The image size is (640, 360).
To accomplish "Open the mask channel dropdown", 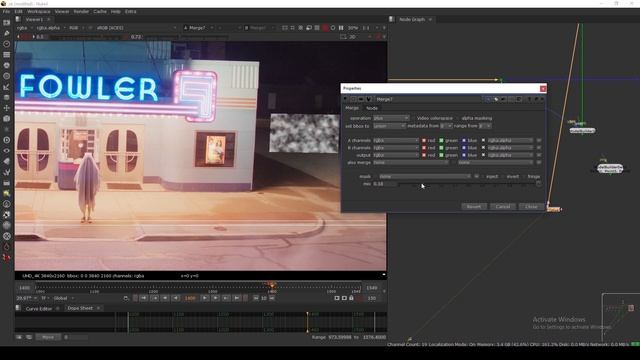I will coord(424,176).
